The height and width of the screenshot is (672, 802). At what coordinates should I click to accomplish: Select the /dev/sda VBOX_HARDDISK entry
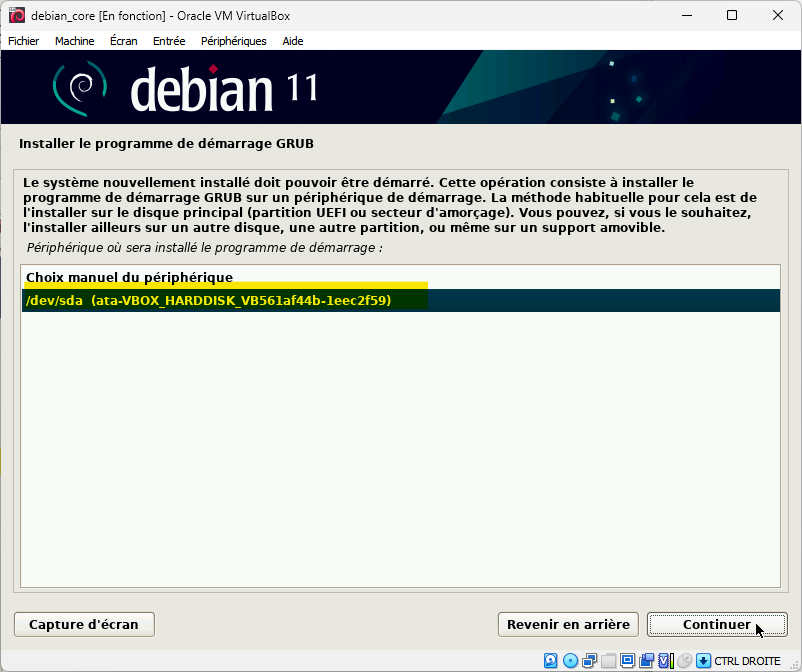400,300
